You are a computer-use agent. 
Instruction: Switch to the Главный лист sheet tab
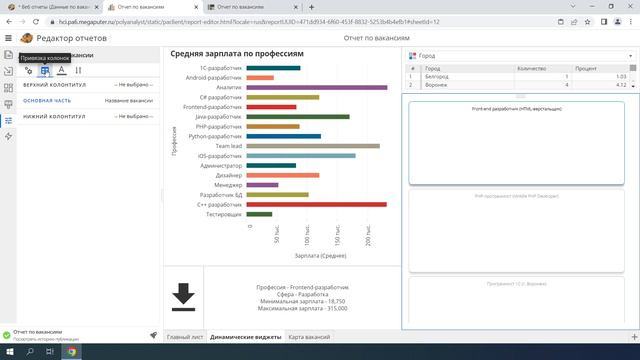coord(185,337)
